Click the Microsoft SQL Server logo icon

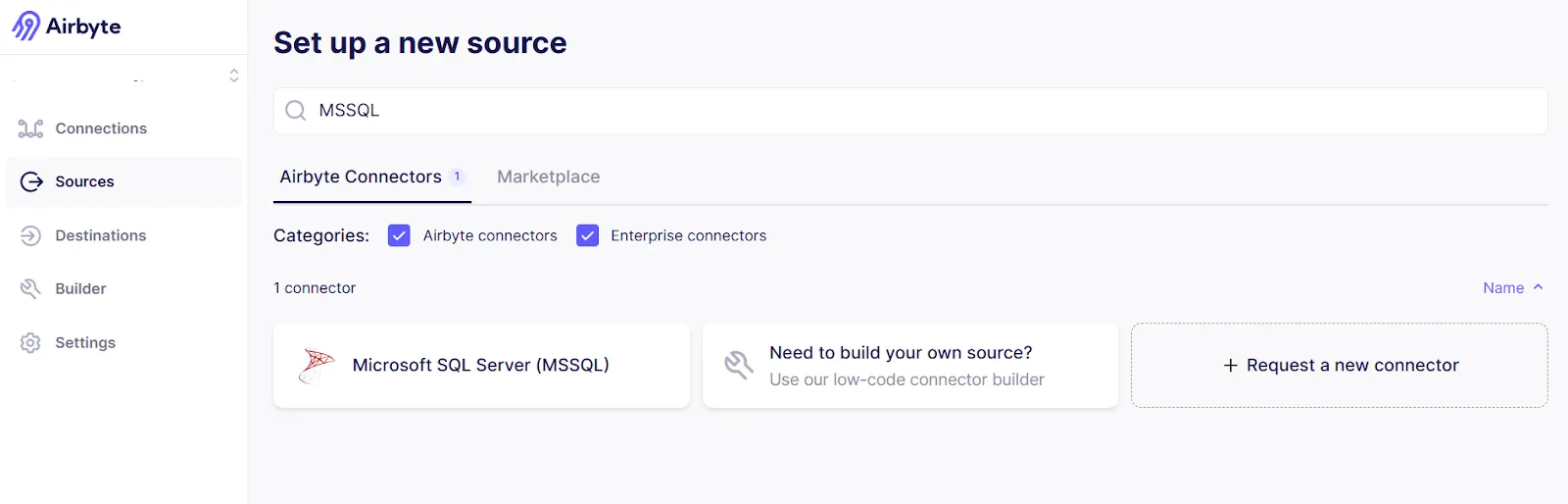coord(317,365)
